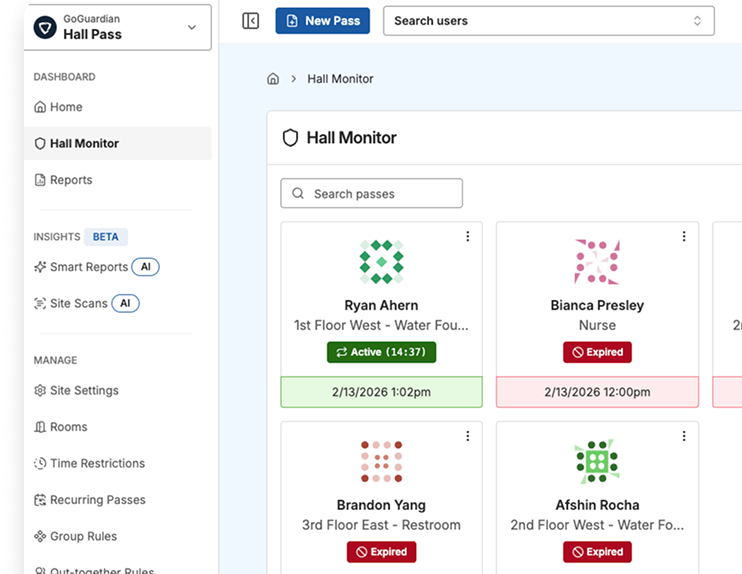742x574 pixels.
Task: Click the '1st Floor West - Water Fou...' destination
Action: [381, 325]
